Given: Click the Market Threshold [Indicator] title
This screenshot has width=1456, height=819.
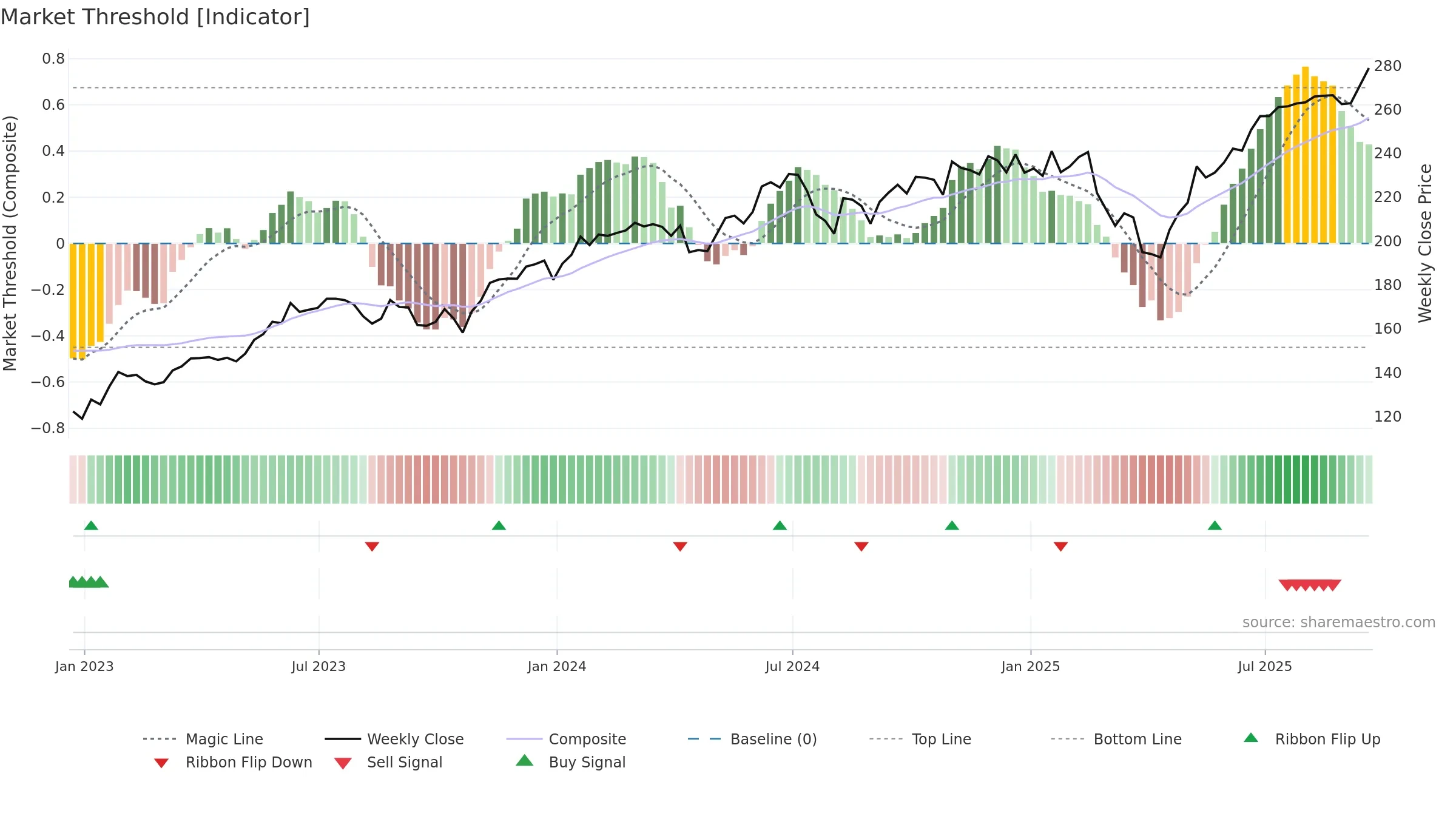Looking at the screenshot, I should click(x=155, y=17).
